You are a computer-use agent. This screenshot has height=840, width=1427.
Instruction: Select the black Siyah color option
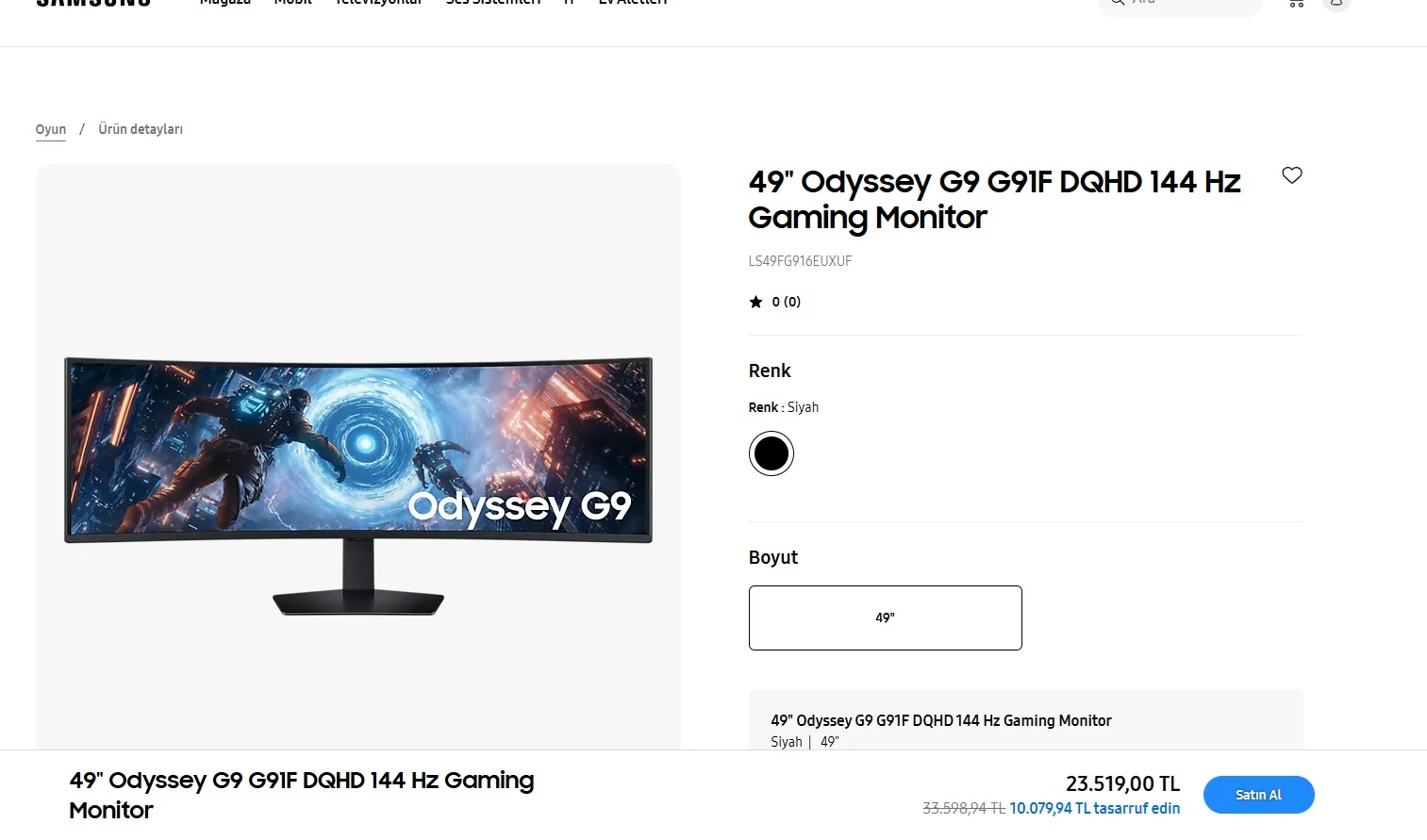[x=772, y=453]
